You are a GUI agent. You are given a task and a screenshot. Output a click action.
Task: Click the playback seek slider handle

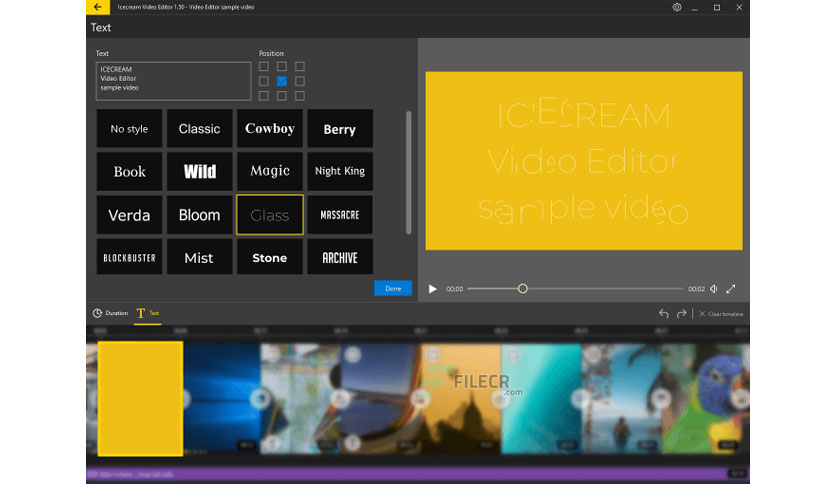522,289
